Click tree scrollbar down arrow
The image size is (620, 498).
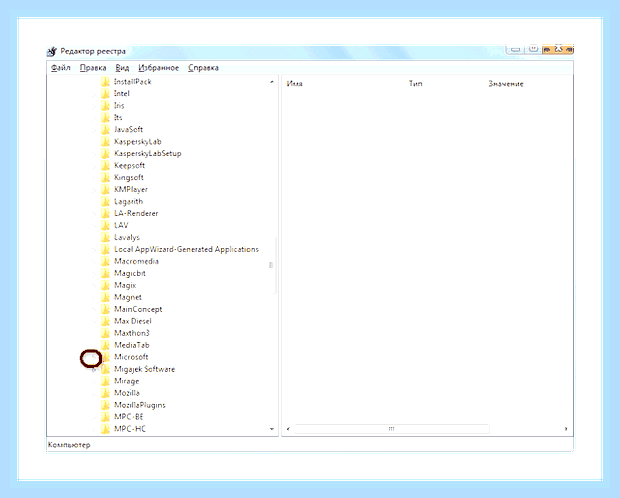pos(272,429)
